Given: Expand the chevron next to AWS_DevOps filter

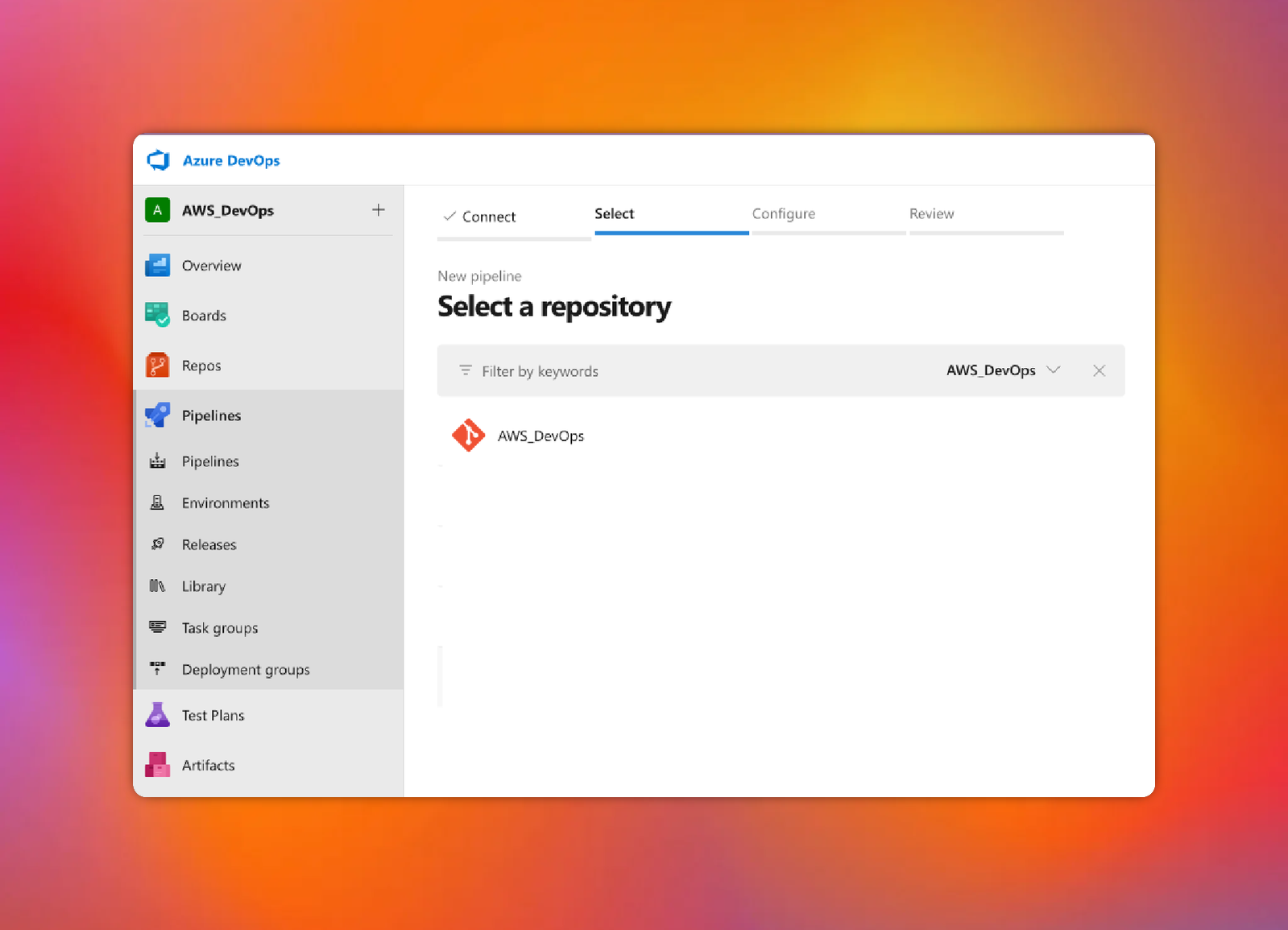Looking at the screenshot, I should (1053, 370).
